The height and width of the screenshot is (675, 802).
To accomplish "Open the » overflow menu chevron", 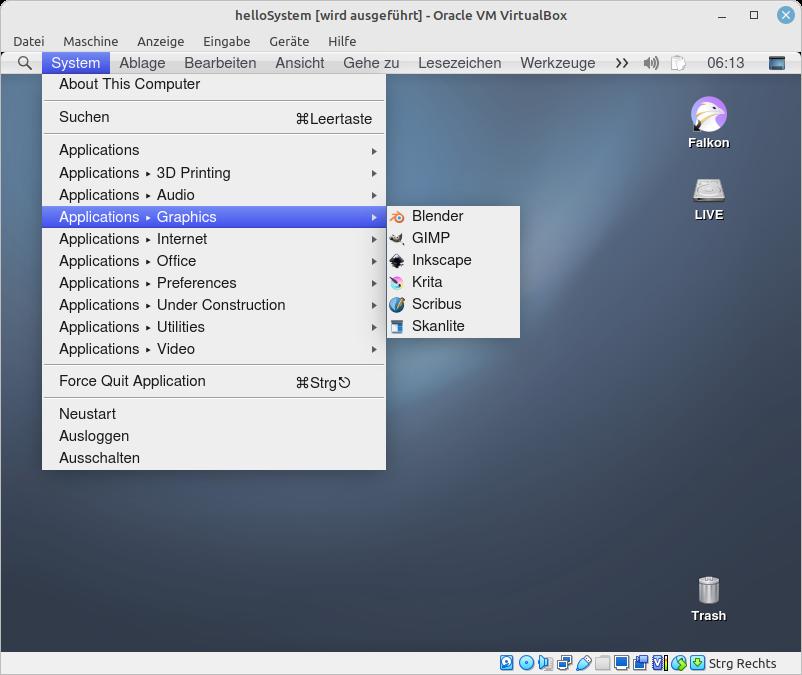I will coord(621,62).
